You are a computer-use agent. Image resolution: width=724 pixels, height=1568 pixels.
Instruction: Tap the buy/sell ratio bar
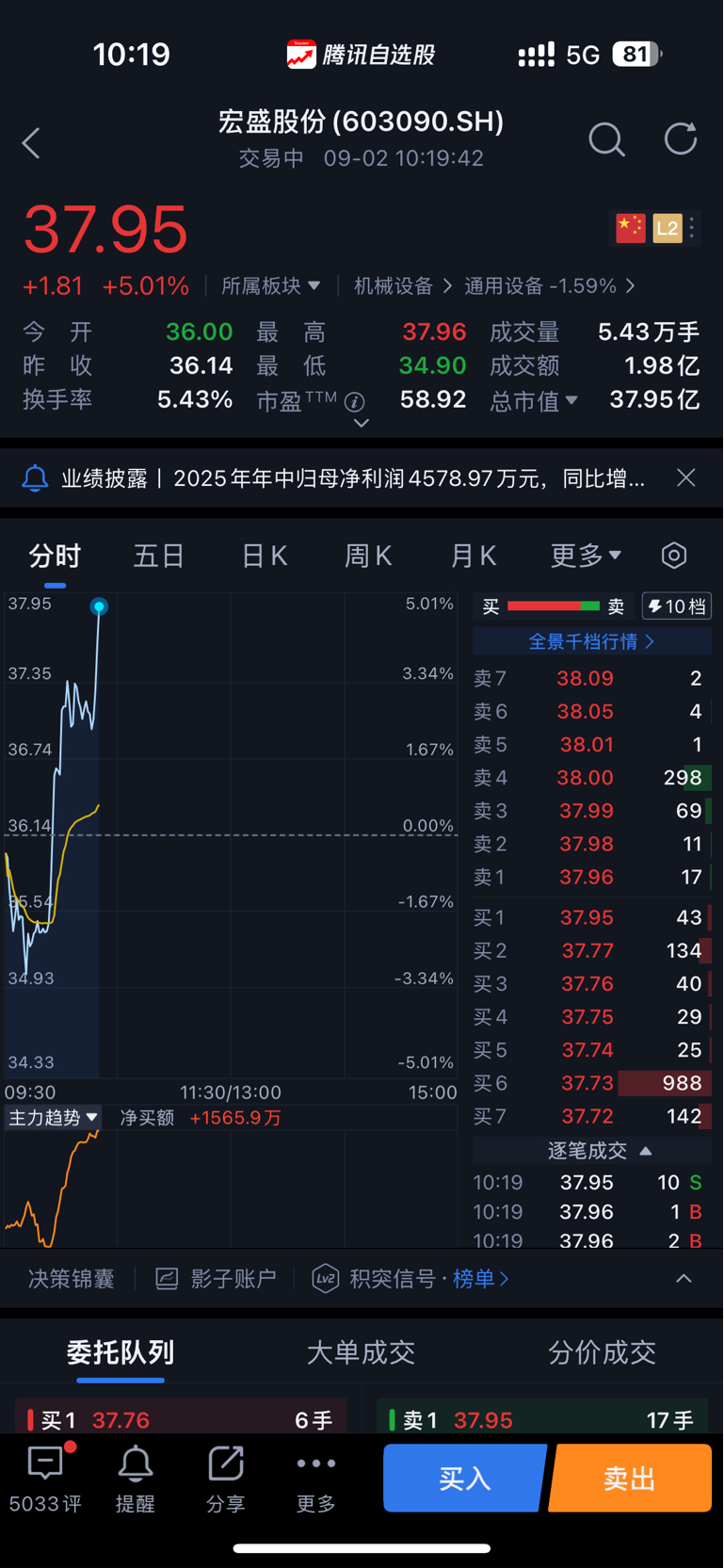click(x=554, y=606)
